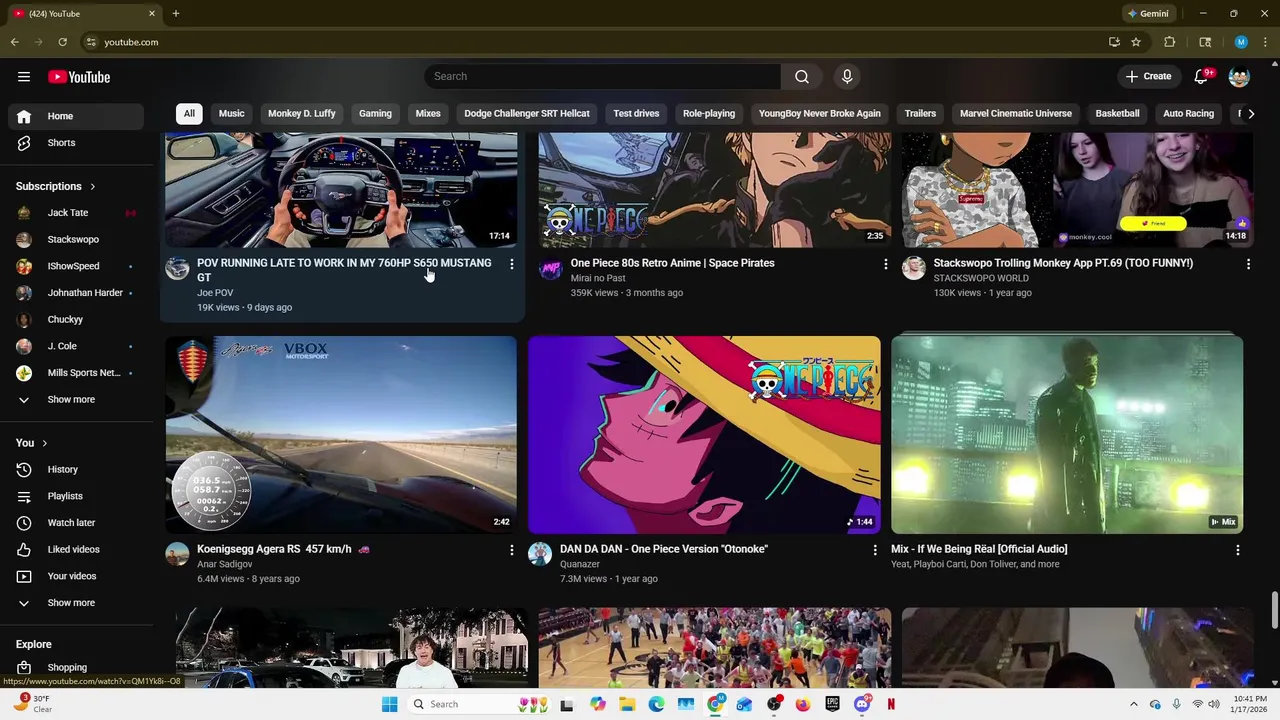The width and height of the screenshot is (1280, 720).
Task: Reload the page
Action: tap(62, 42)
